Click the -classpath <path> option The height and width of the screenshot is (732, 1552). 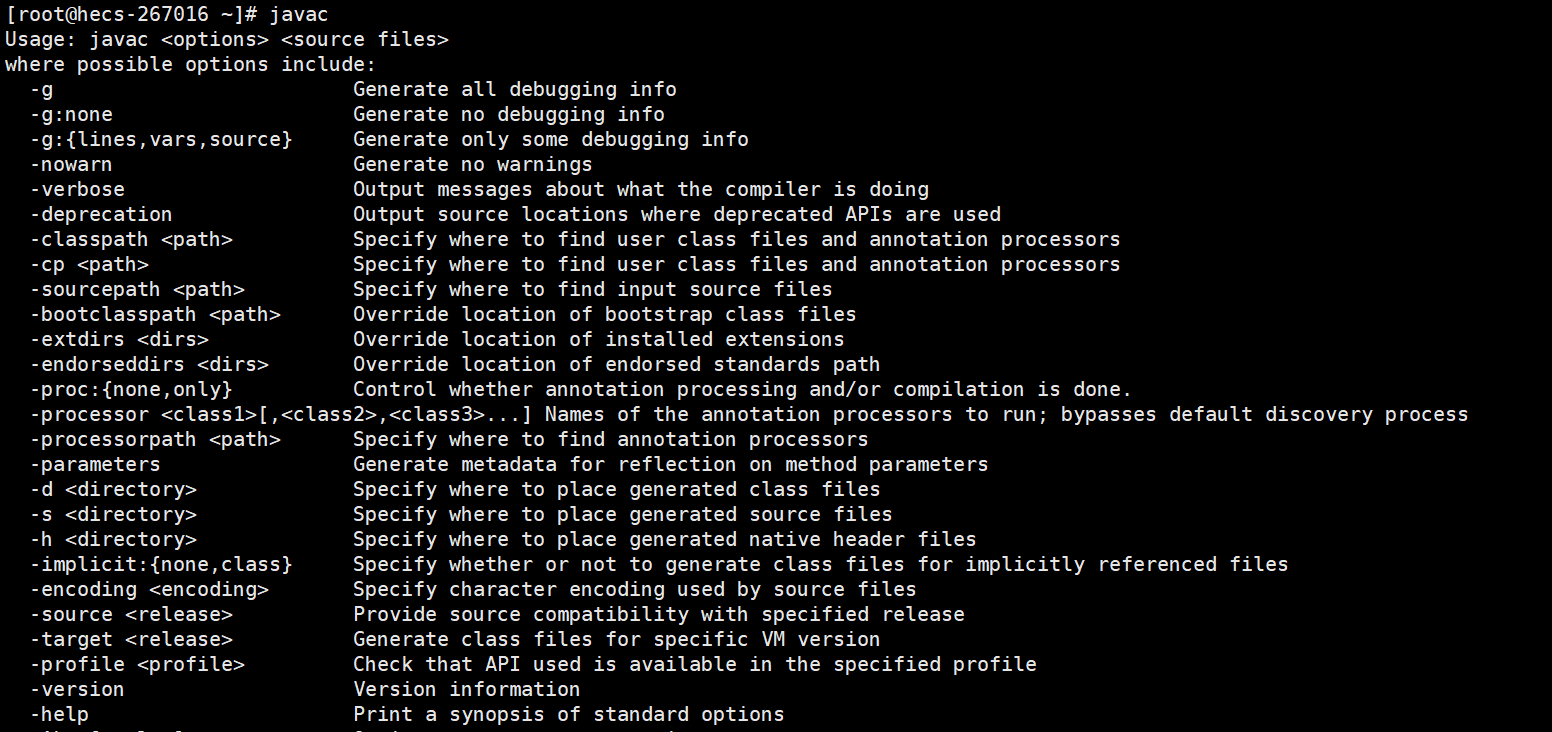coord(131,240)
